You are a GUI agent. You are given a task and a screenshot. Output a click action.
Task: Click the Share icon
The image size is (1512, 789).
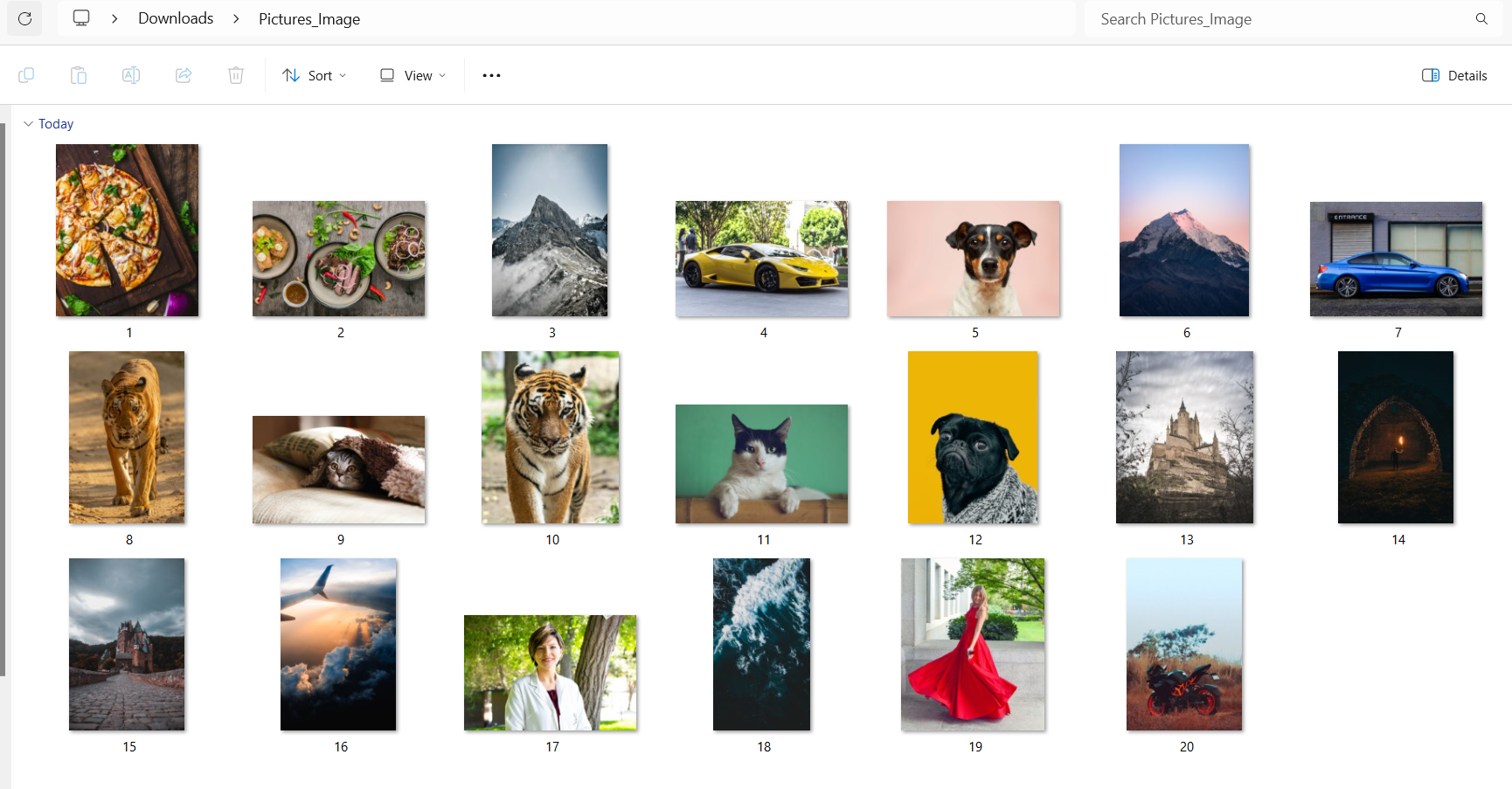coord(184,75)
